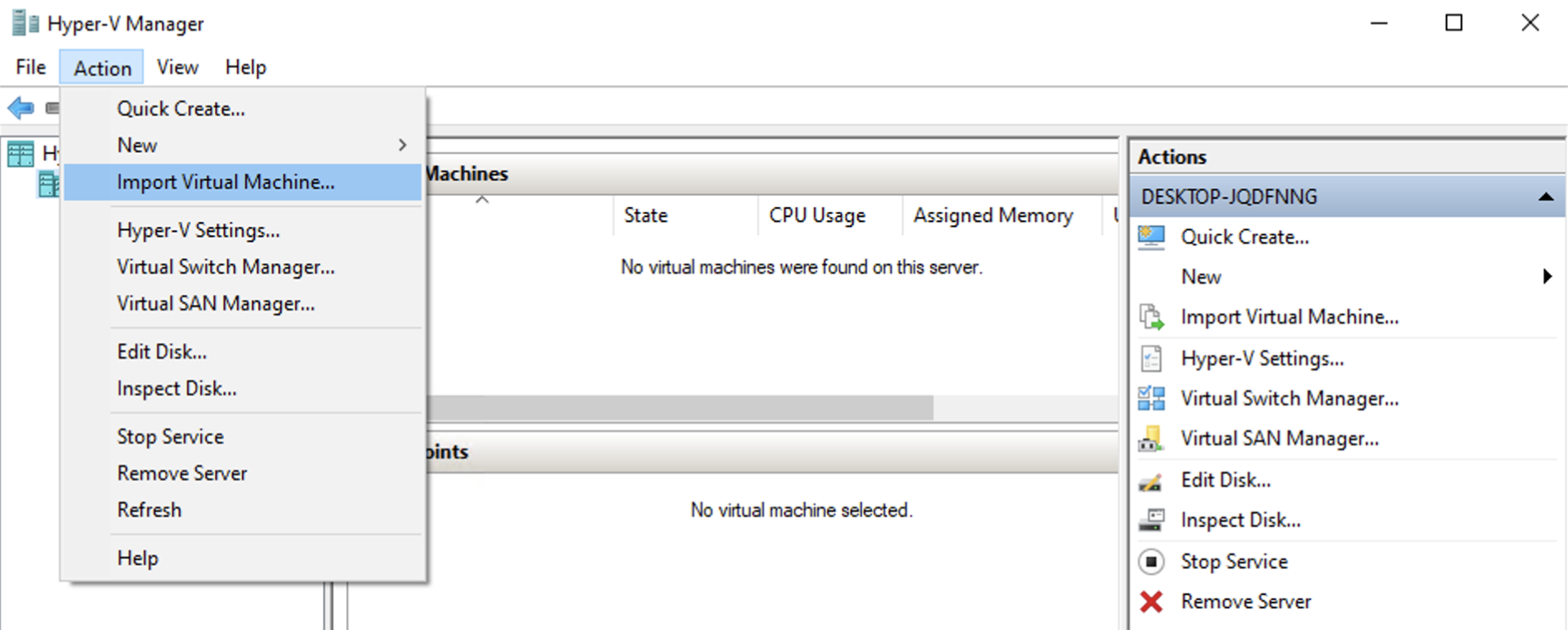Click the Quick Create icon in Actions pane

click(1152, 237)
